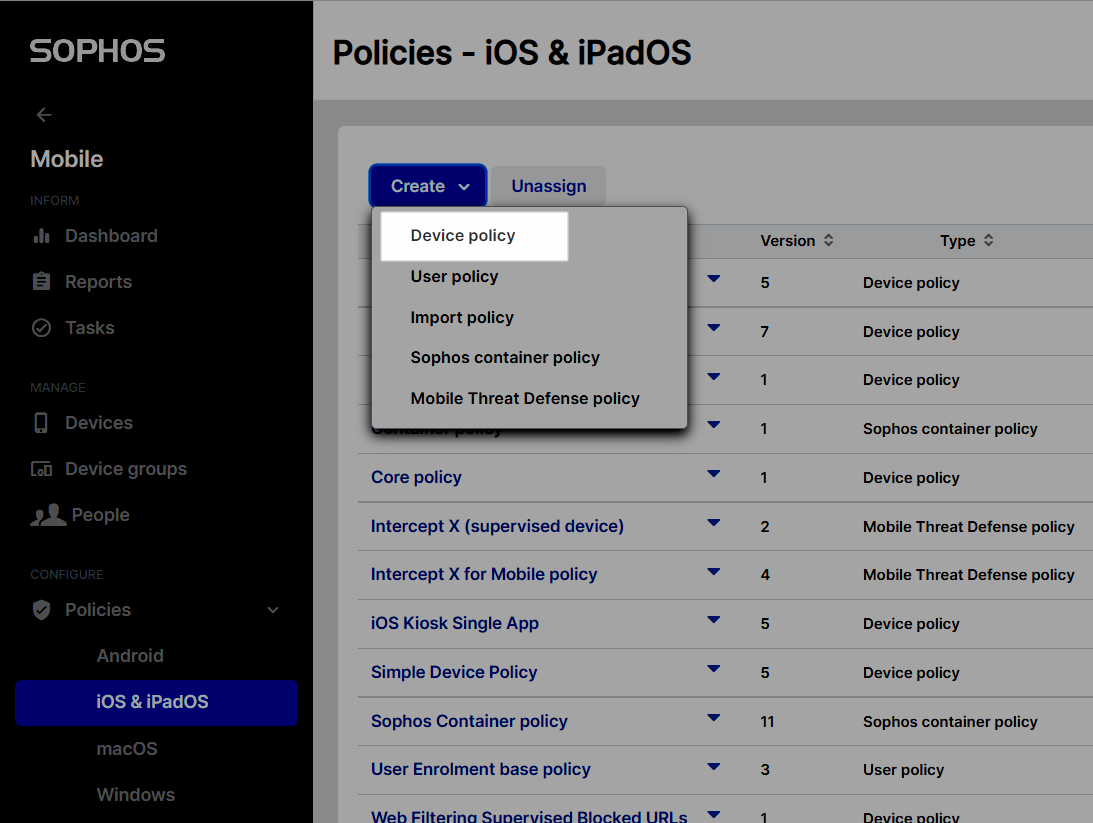This screenshot has width=1093, height=823.
Task: Open actions arrow for Simple Device Policy
Action: coord(714,668)
